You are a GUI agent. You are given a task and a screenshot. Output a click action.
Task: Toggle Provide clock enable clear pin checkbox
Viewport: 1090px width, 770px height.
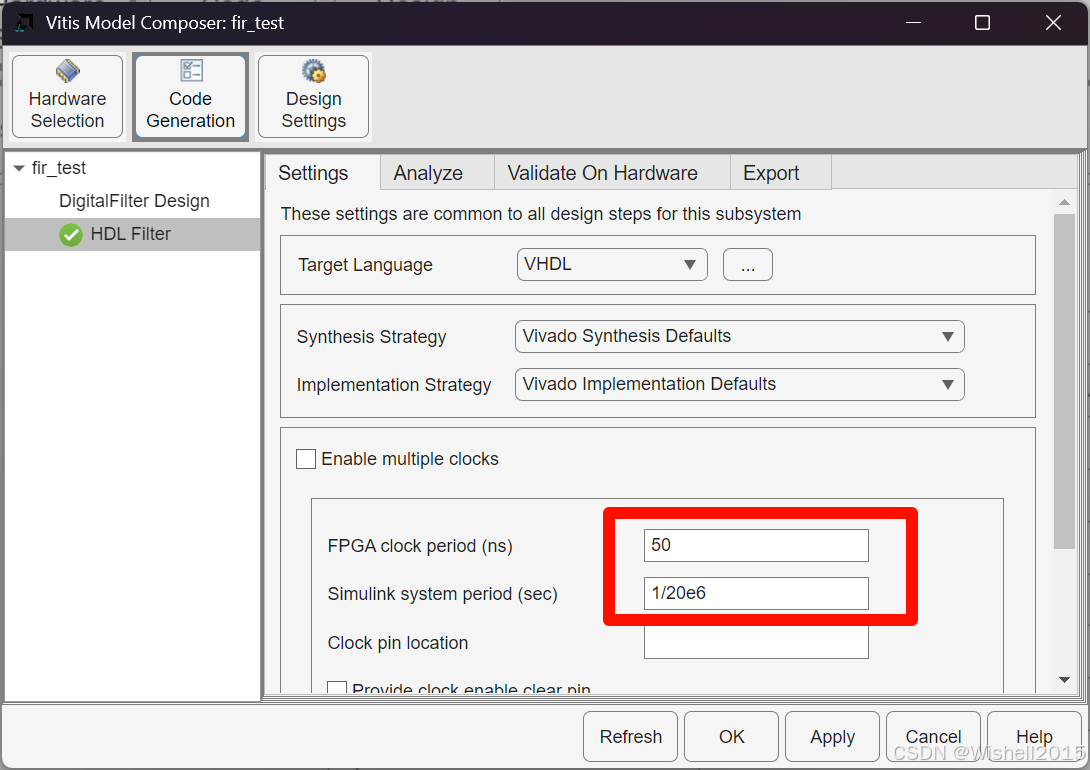pos(337,688)
